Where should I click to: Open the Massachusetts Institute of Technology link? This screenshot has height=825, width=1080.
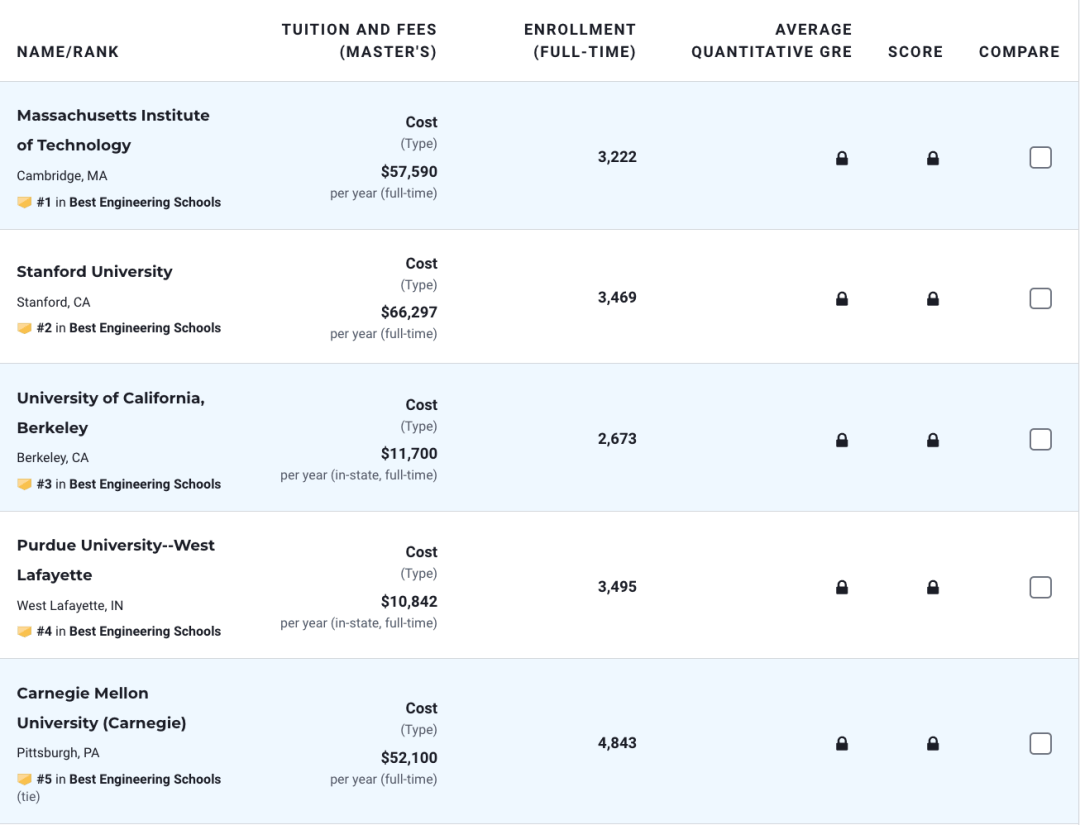tap(113, 130)
